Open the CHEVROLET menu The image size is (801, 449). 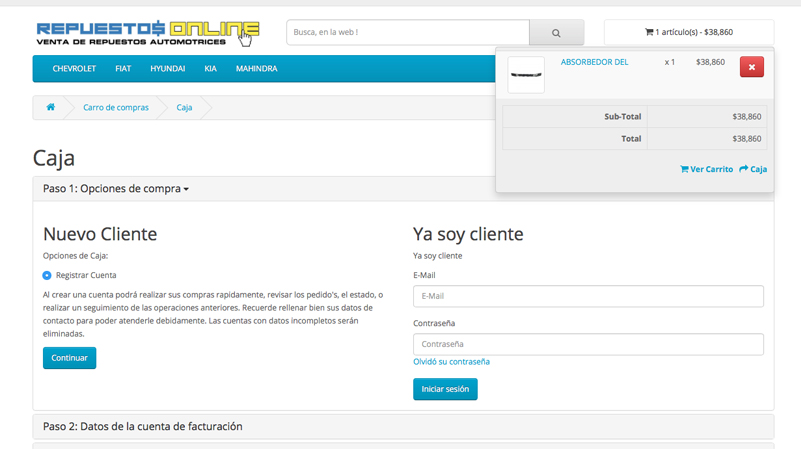(x=74, y=68)
